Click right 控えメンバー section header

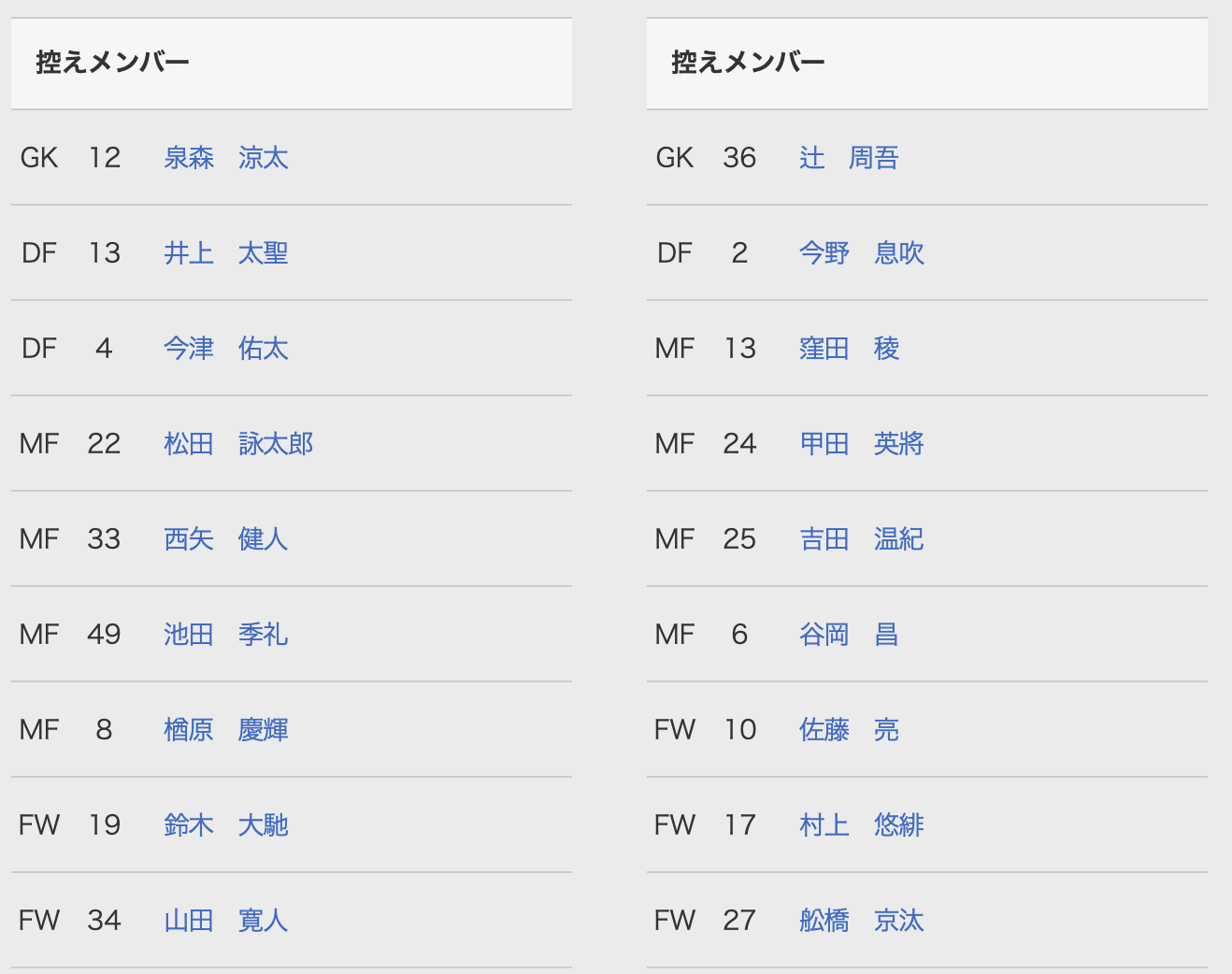click(748, 63)
